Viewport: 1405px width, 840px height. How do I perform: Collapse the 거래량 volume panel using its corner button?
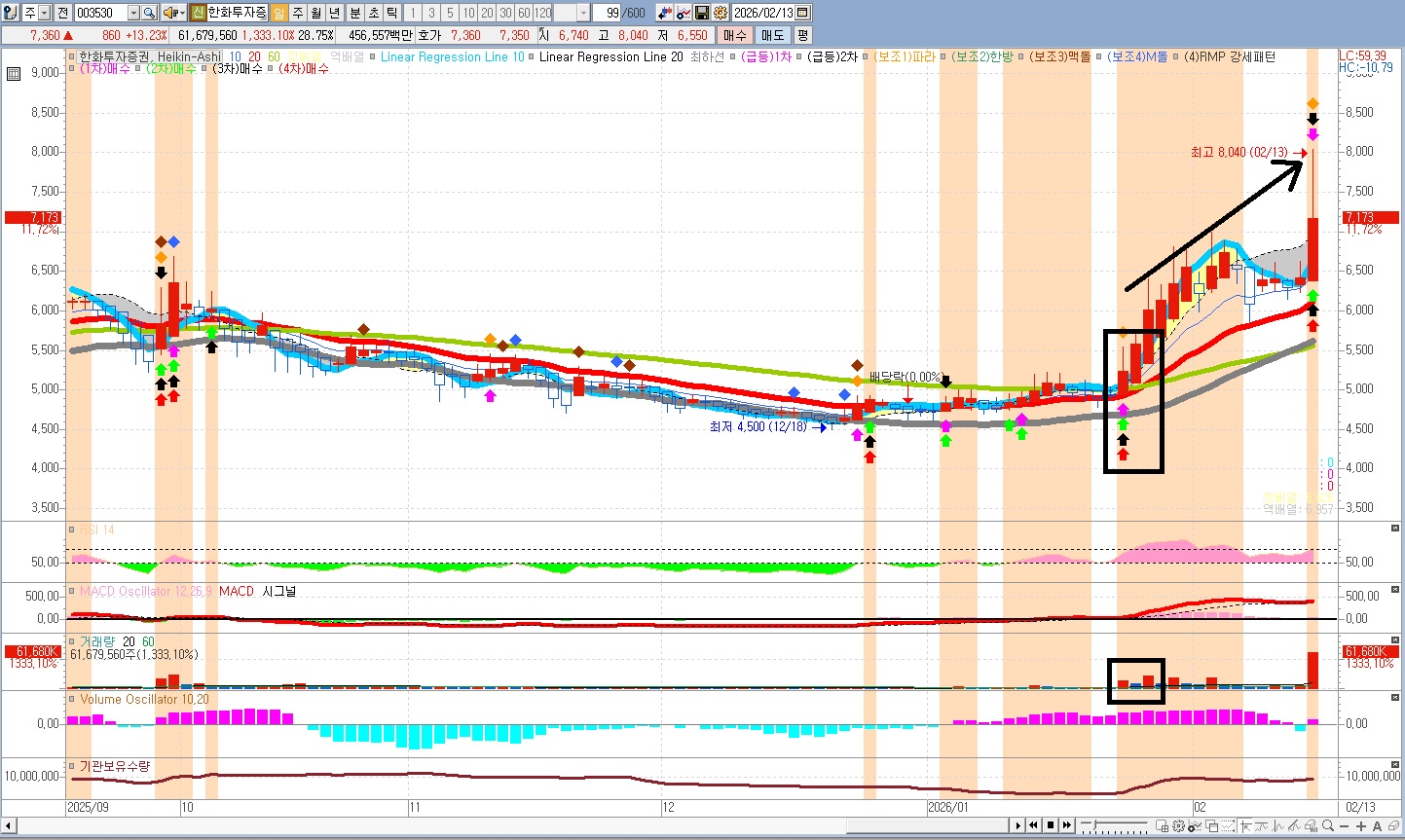click(1395, 640)
